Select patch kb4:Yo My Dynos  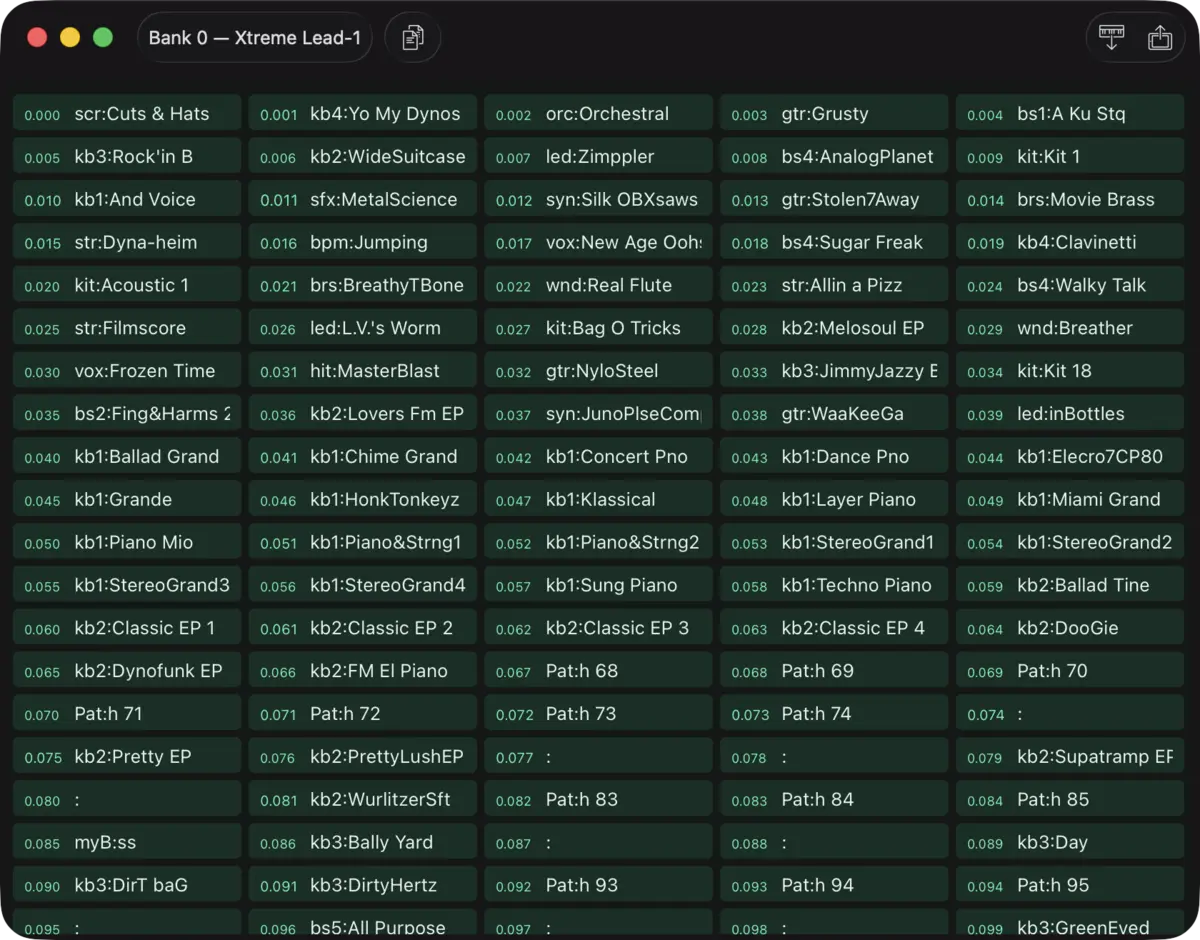point(363,114)
